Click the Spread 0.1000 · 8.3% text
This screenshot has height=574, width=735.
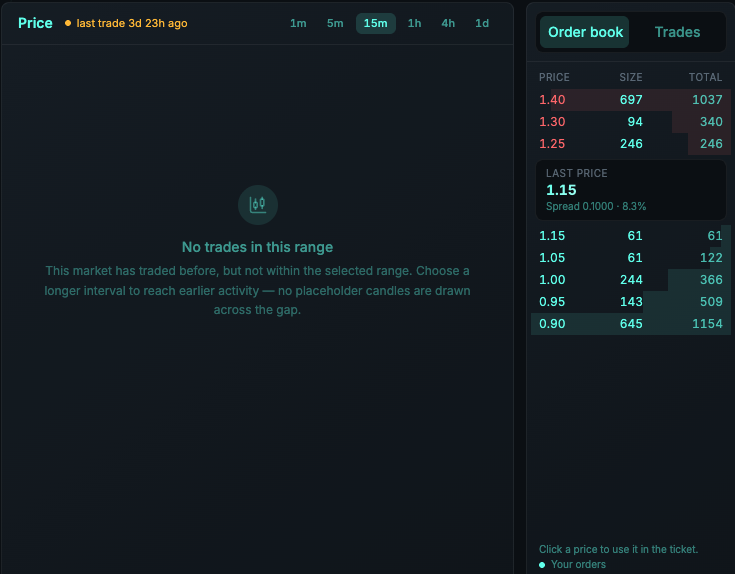(x=596, y=207)
